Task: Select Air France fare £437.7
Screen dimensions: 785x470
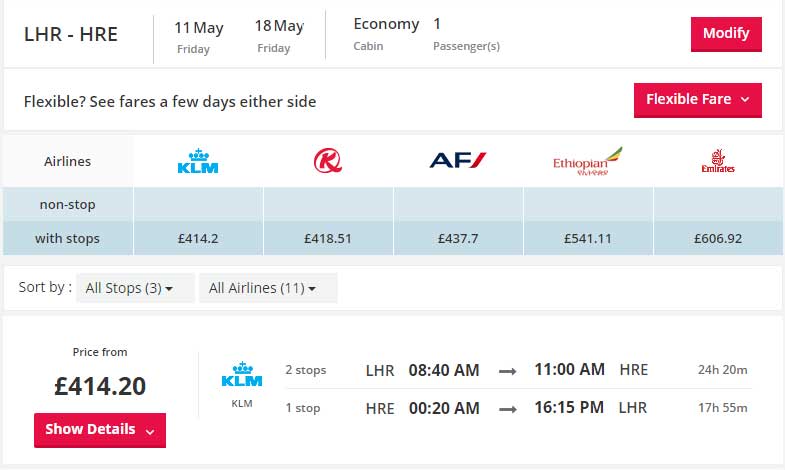Action: click(458, 238)
